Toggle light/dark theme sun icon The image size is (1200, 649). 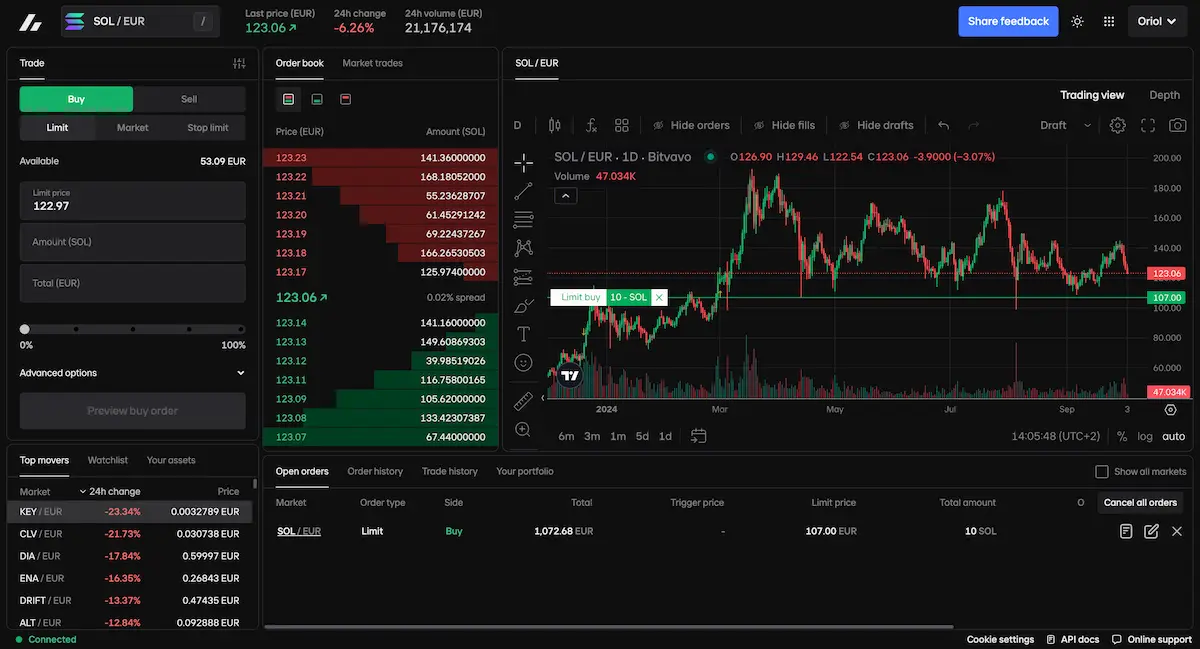[1077, 21]
